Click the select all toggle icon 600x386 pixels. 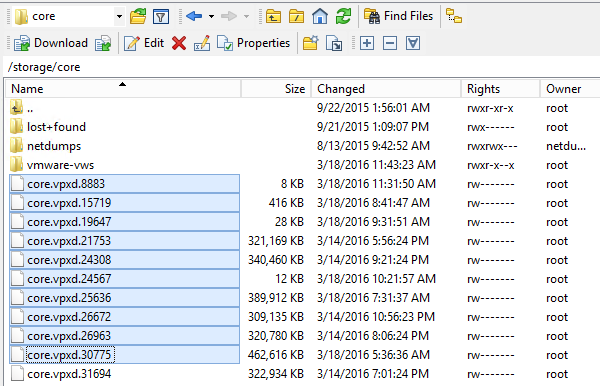pos(413,43)
